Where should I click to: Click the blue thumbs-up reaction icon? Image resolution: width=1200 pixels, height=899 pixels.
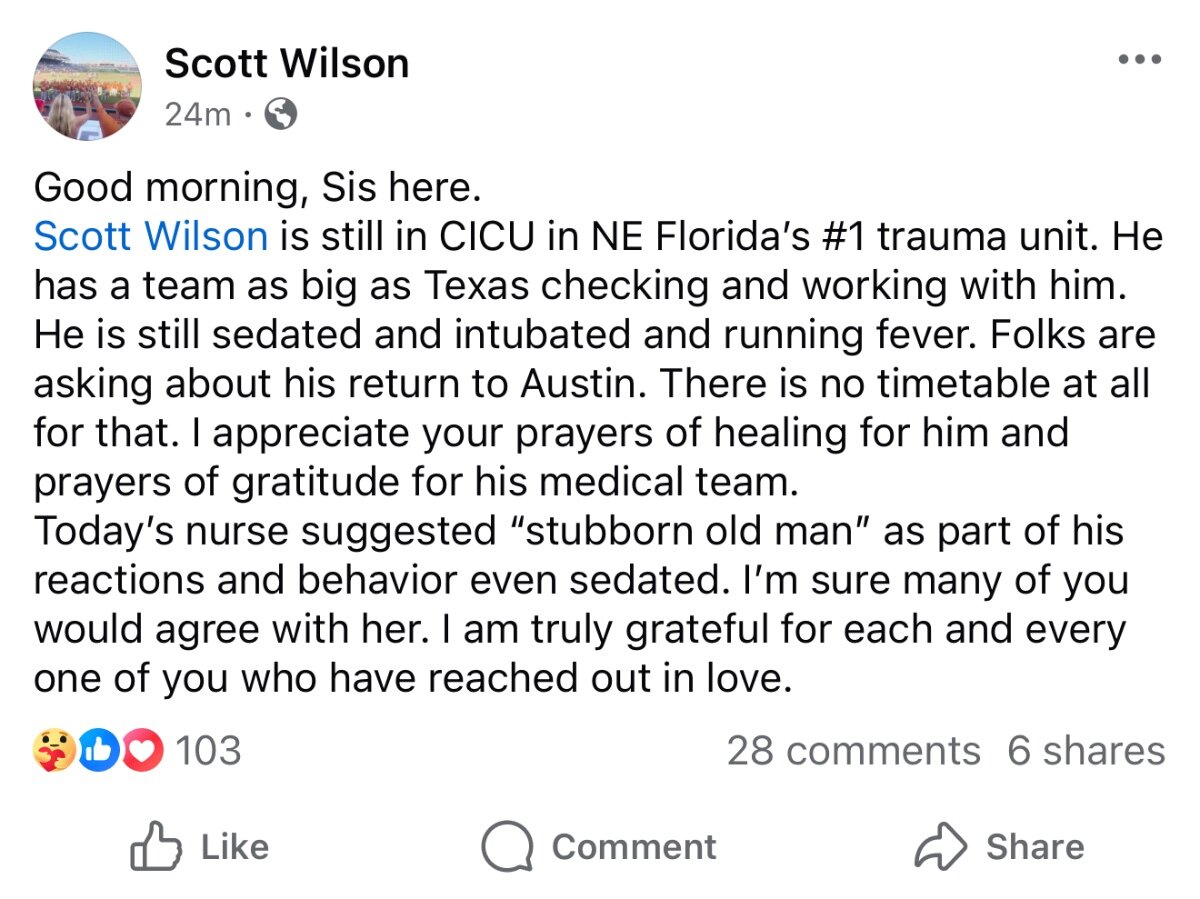coord(99,751)
